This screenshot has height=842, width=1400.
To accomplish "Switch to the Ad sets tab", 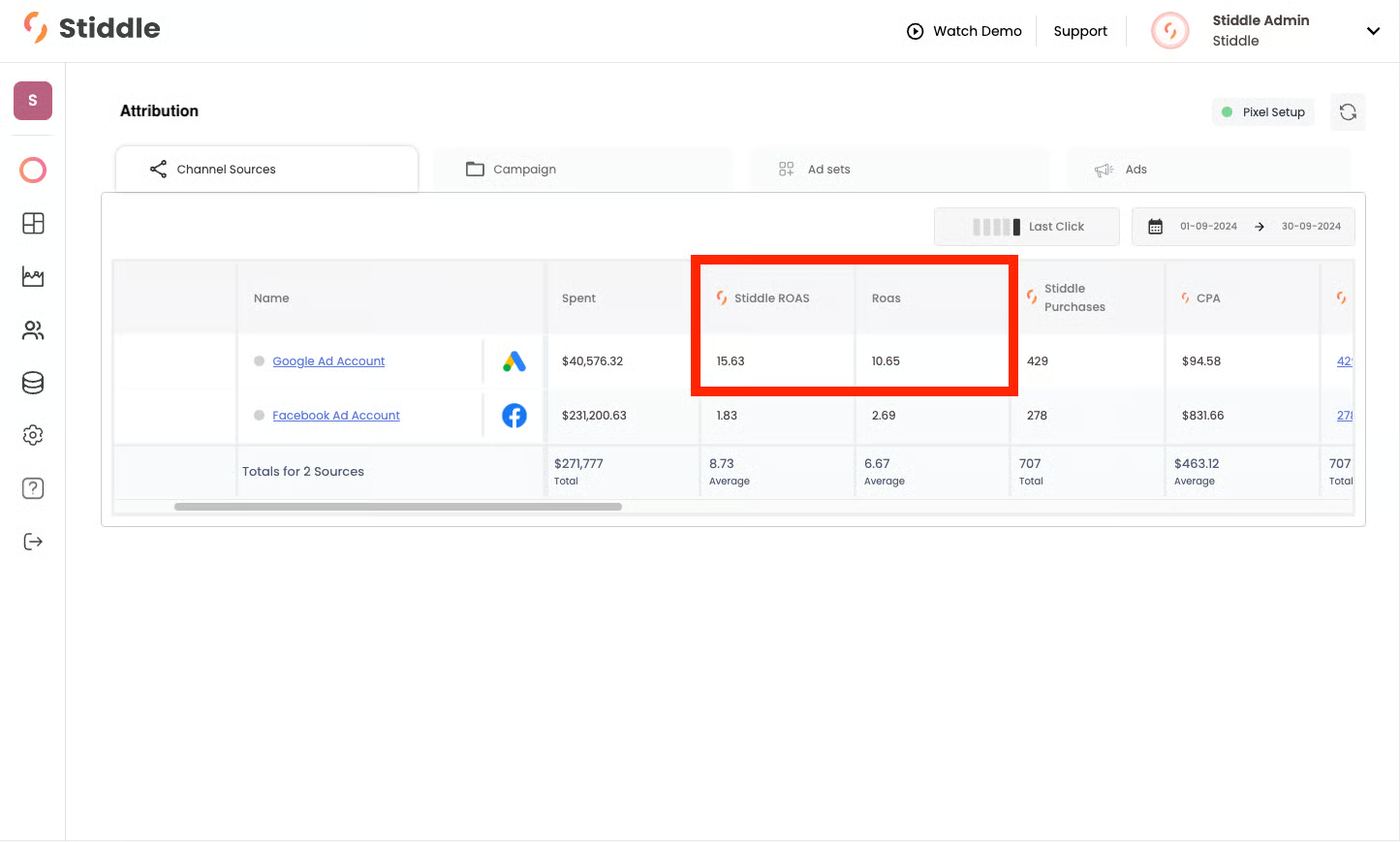I will (900, 169).
